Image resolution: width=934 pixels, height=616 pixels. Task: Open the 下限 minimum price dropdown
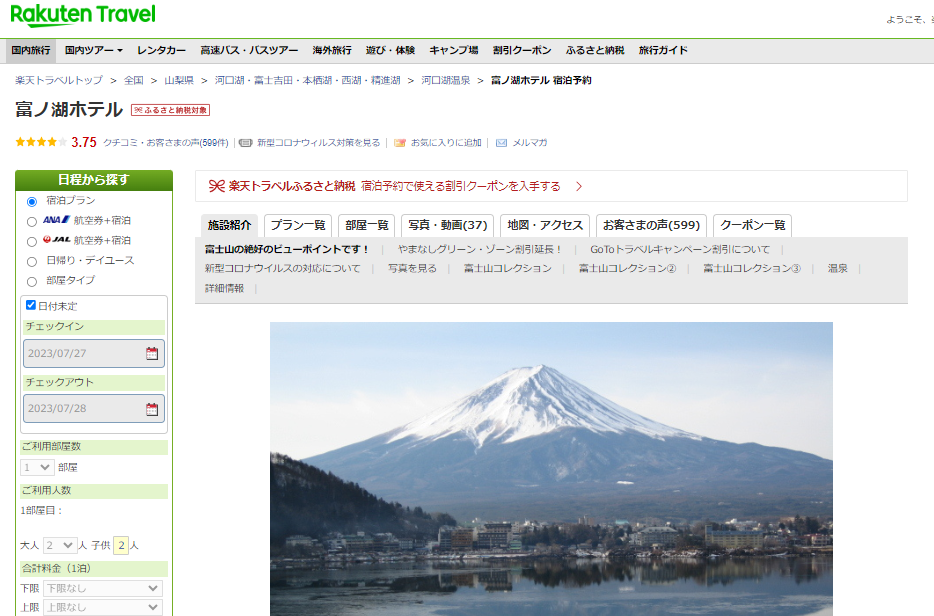(x=102, y=589)
